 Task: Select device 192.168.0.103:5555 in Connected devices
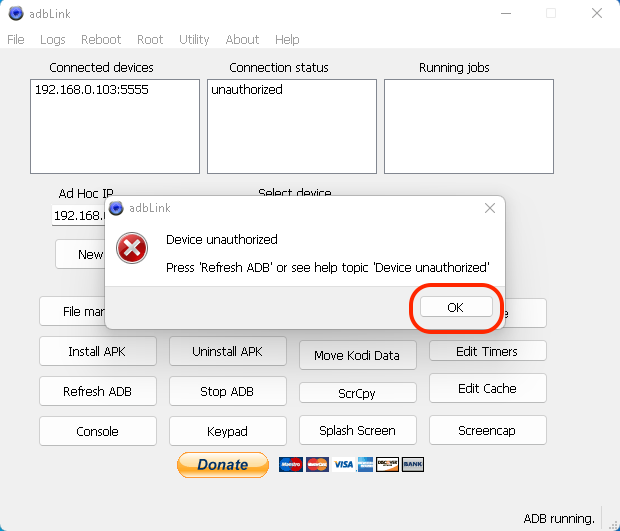pyautogui.click(x=92, y=90)
